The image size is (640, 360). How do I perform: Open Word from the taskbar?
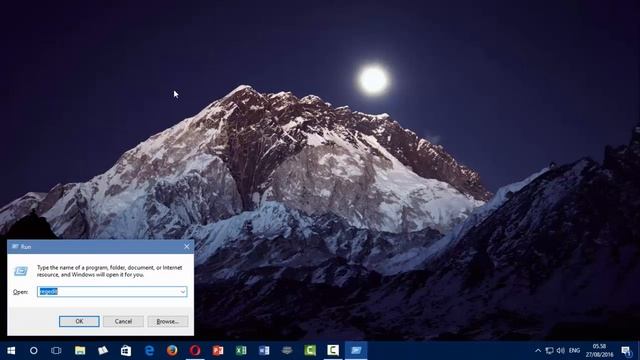[x=264, y=350]
